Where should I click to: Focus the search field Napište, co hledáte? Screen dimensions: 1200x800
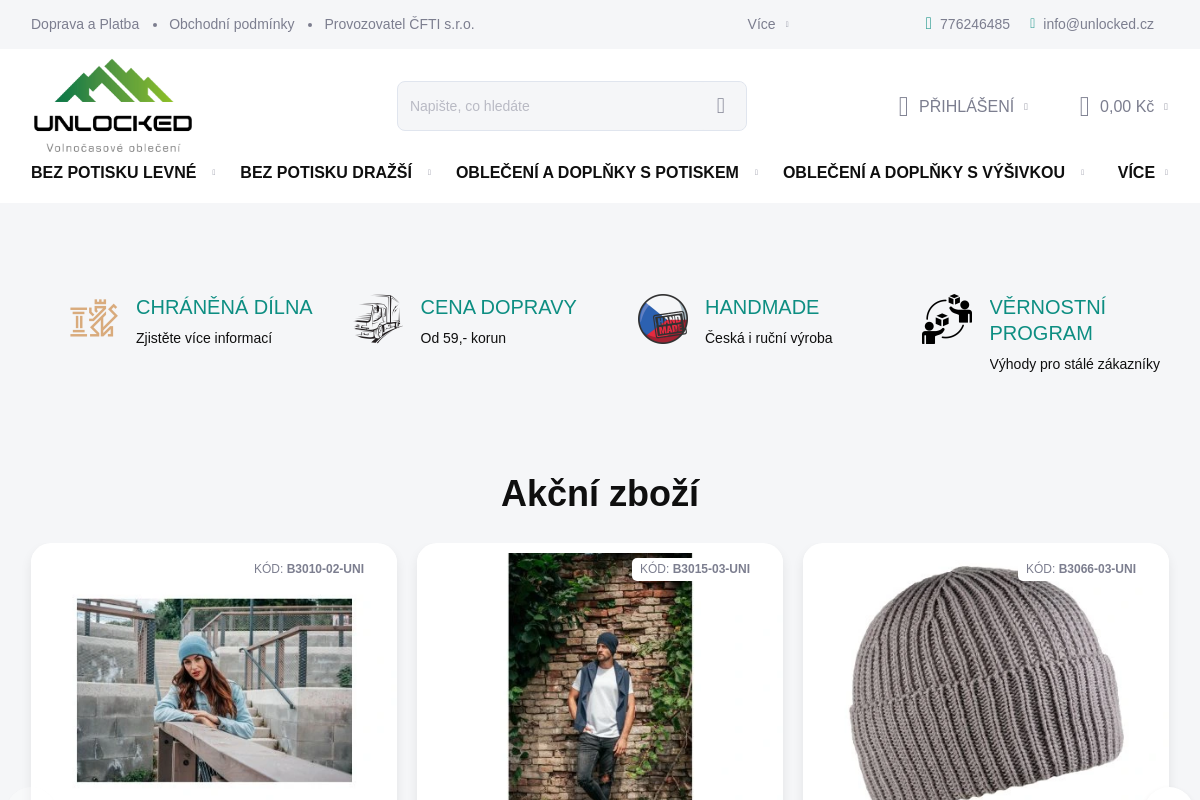click(x=550, y=106)
